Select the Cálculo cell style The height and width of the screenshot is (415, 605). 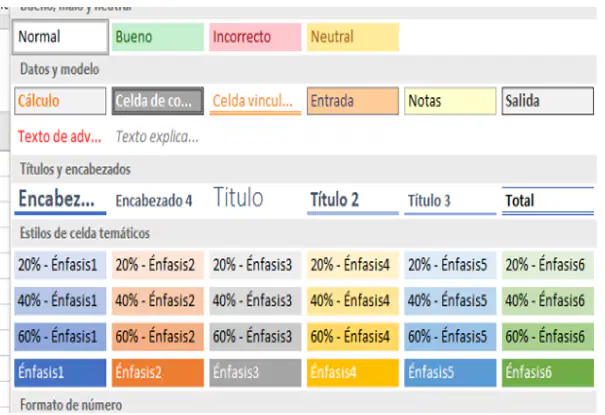point(60,101)
